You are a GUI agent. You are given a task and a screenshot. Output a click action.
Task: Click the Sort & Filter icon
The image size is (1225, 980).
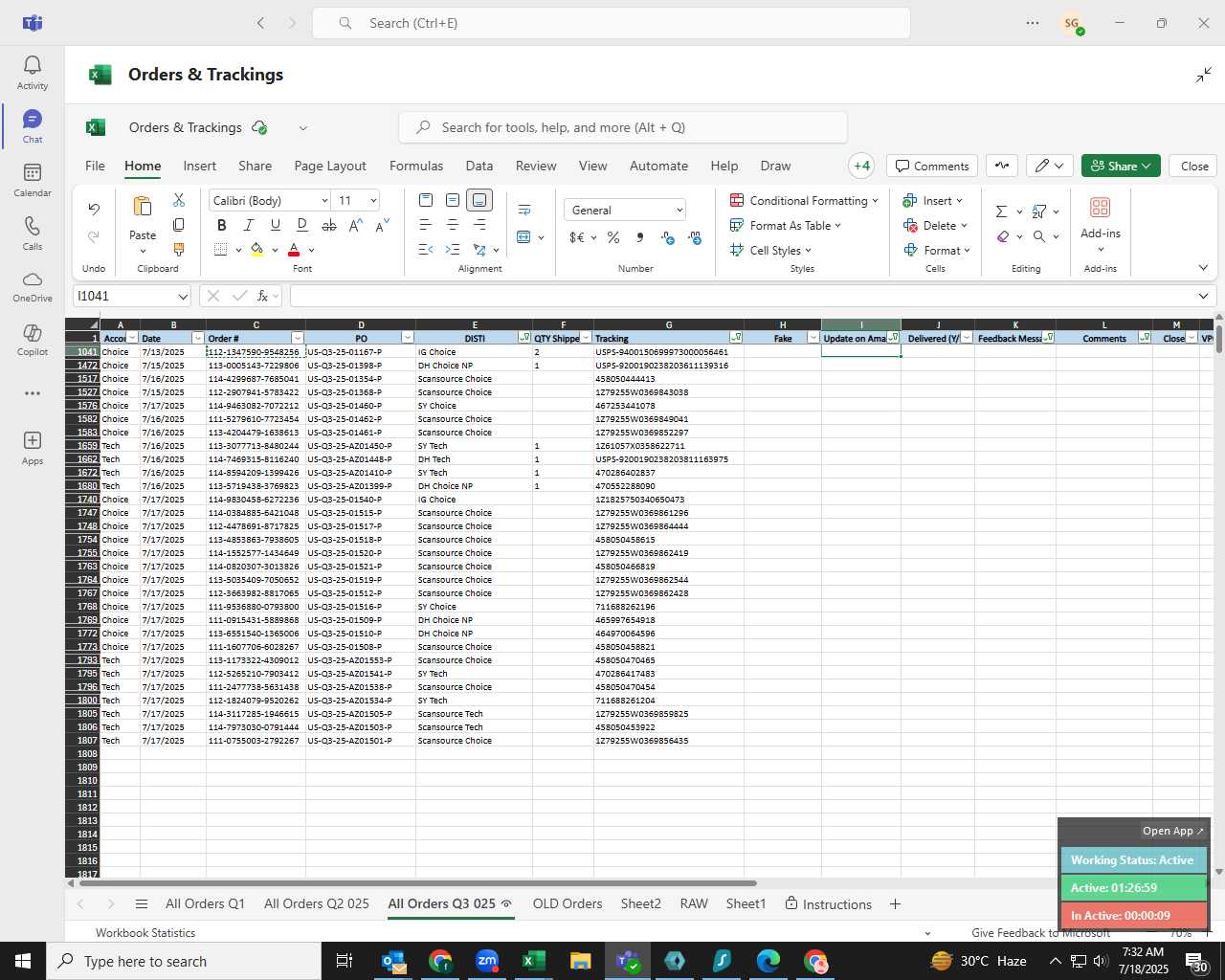[x=1039, y=212]
